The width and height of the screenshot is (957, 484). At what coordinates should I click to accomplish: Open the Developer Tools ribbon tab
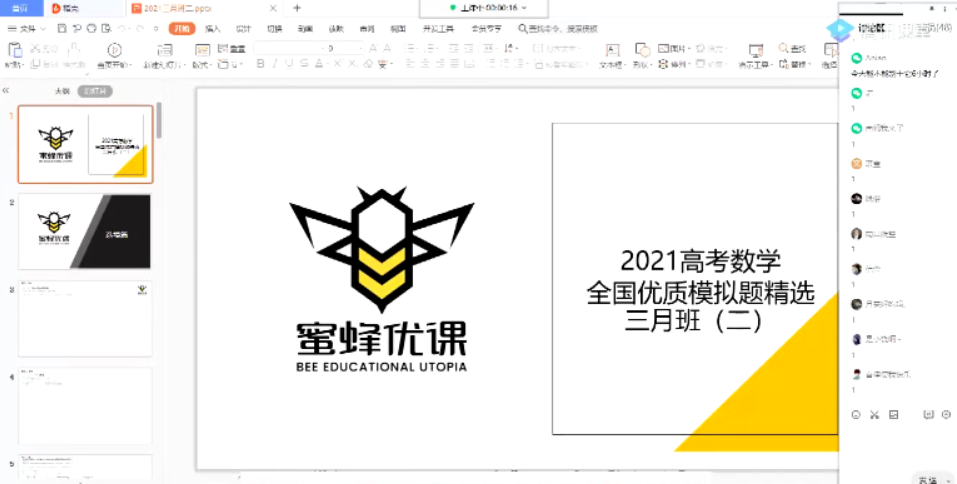[438, 29]
